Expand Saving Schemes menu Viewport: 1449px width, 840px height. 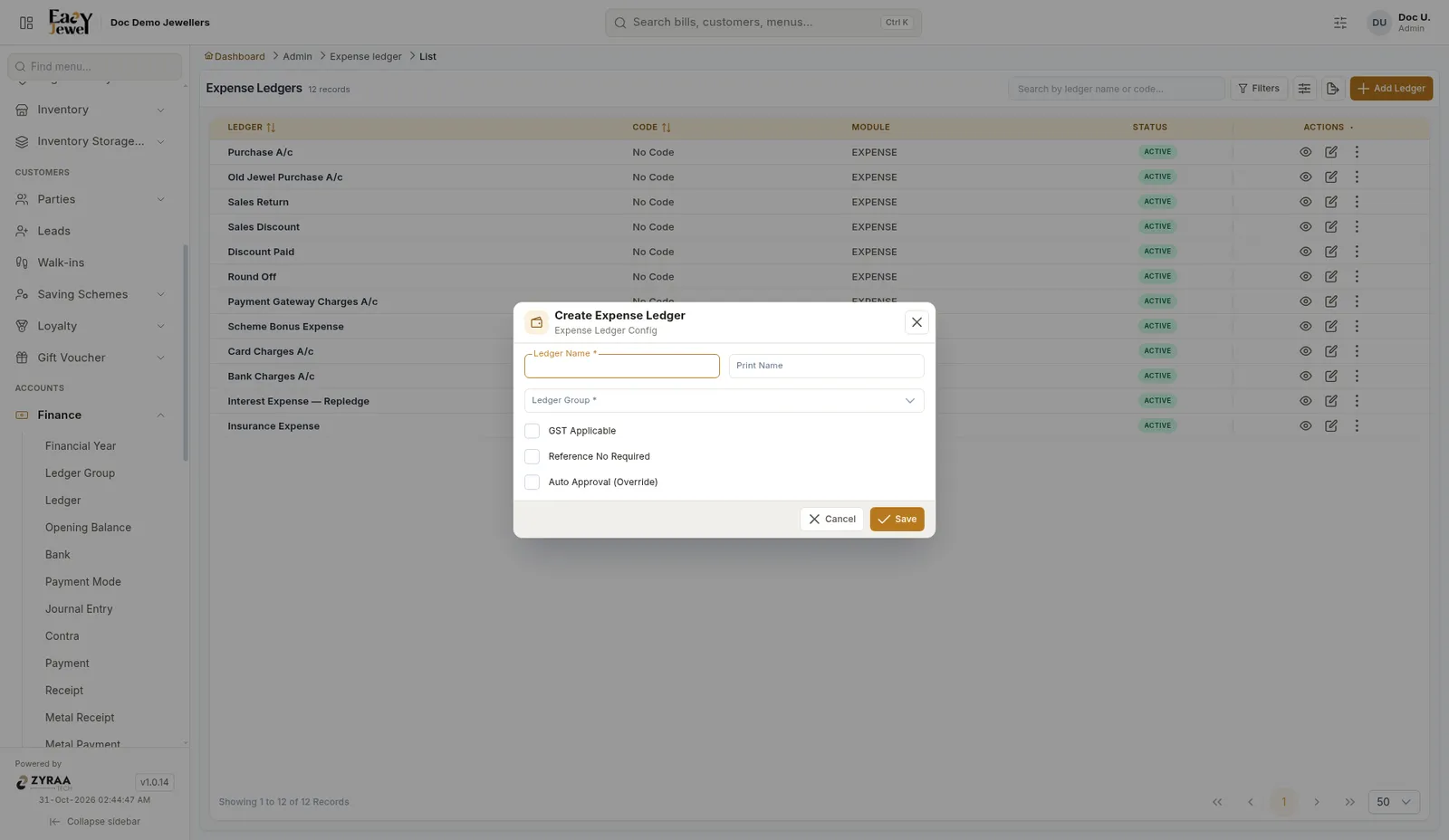(x=91, y=294)
